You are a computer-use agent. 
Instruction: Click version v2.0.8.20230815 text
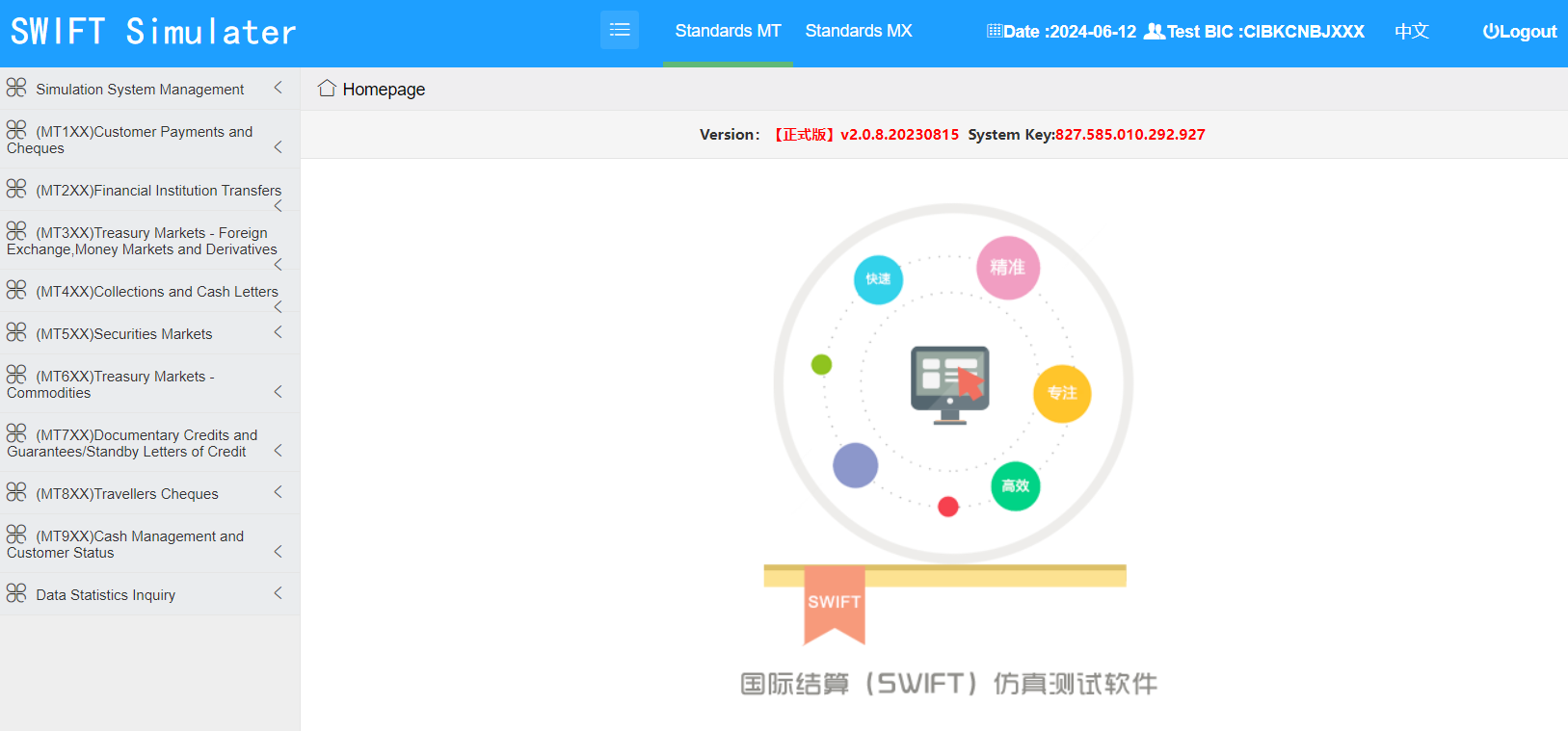pyautogui.click(x=899, y=135)
